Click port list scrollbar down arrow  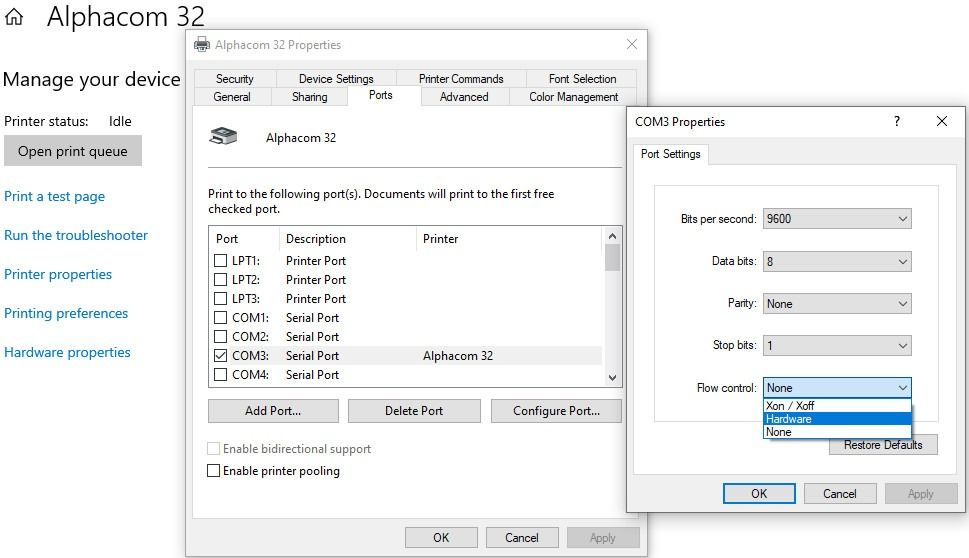(x=612, y=378)
